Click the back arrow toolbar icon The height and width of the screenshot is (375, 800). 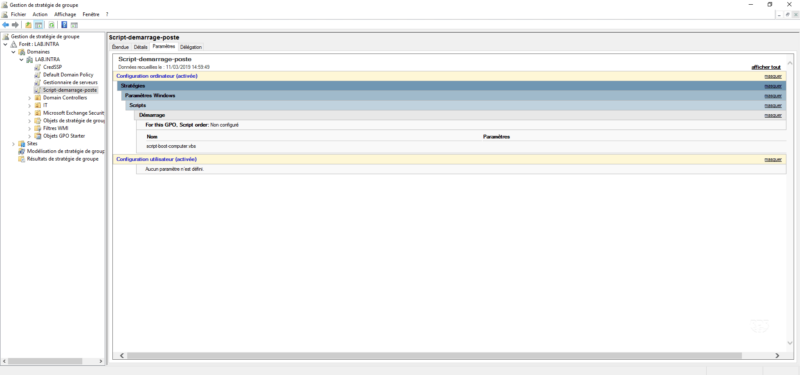(x=6, y=24)
